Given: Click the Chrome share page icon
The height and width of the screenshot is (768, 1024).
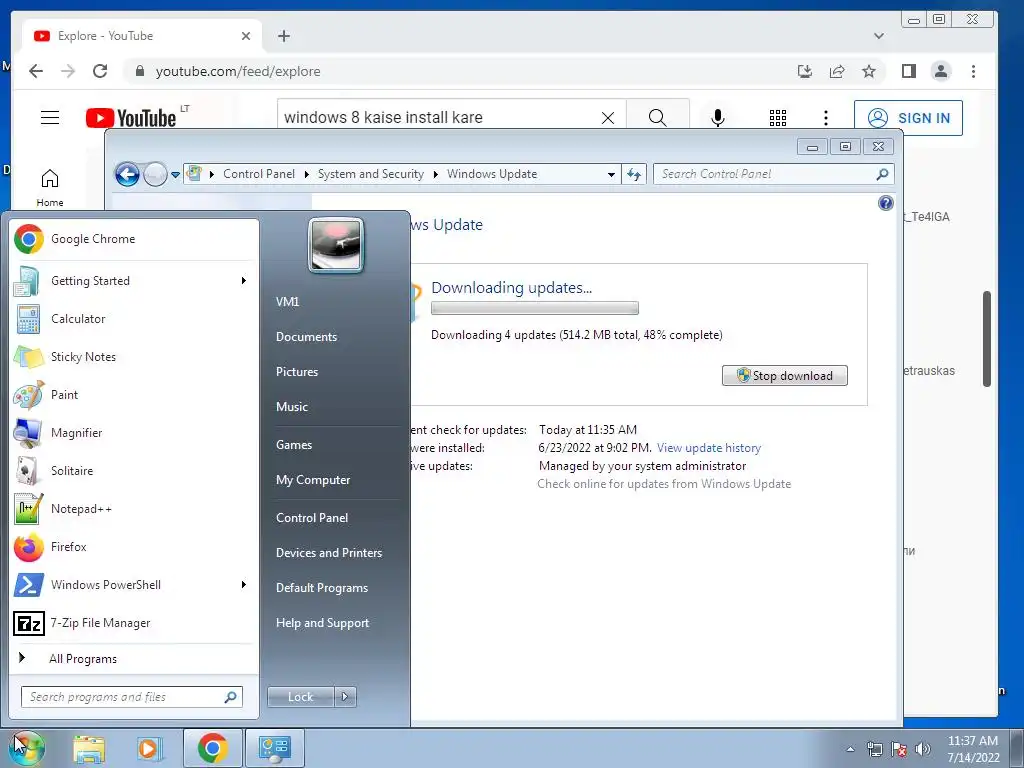Looking at the screenshot, I should (x=837, y=71).
